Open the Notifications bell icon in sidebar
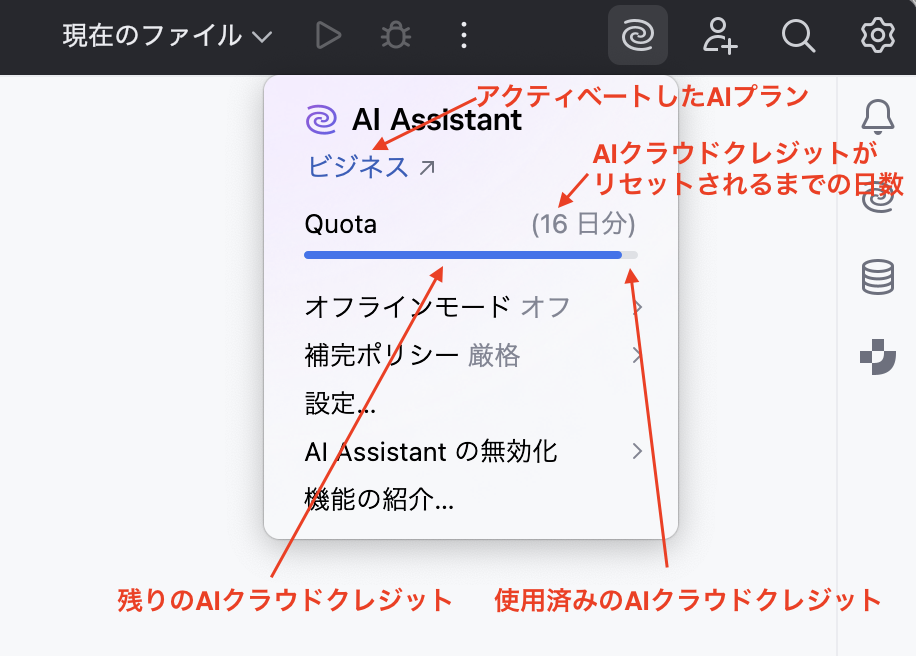The image size is (916, 656). pos(877,117)
